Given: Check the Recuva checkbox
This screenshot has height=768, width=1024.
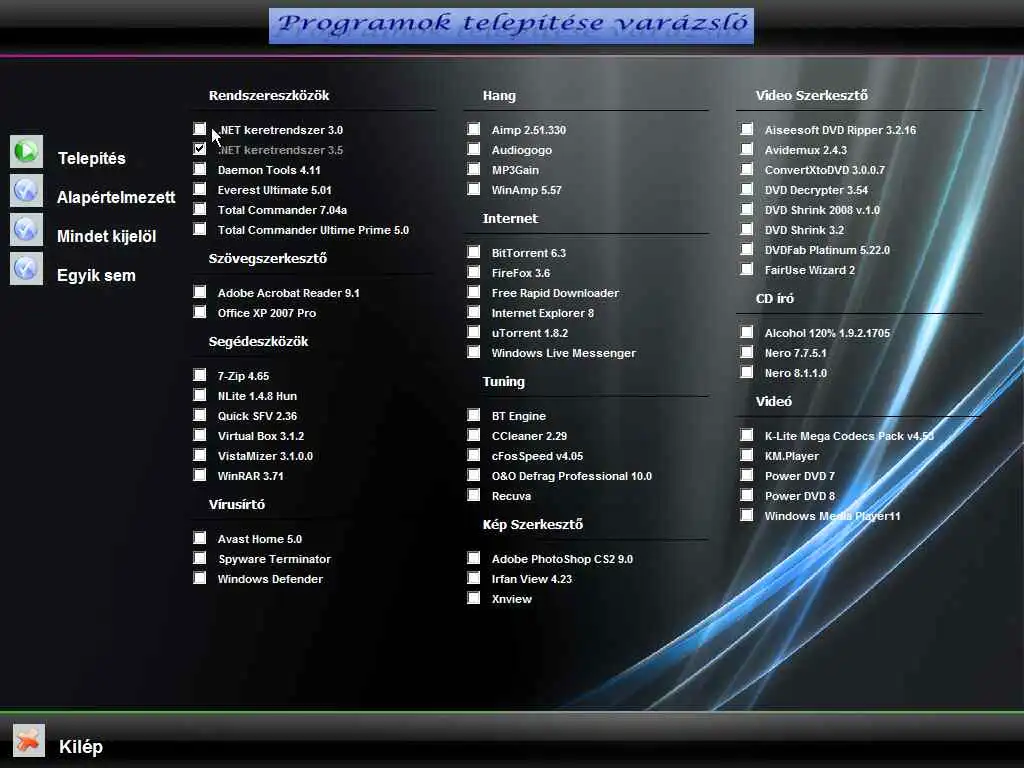Looking at the screenshot, I should pyautogui.click(x=474, y=495).
